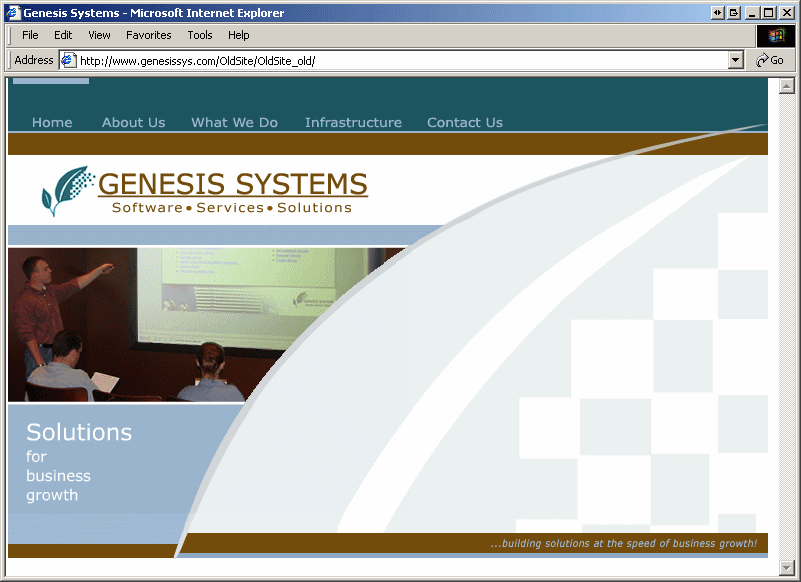The width and height of the screenshot is (801, 582).
Task: Navigate to the Contact Us link
Action: point(465,123)
